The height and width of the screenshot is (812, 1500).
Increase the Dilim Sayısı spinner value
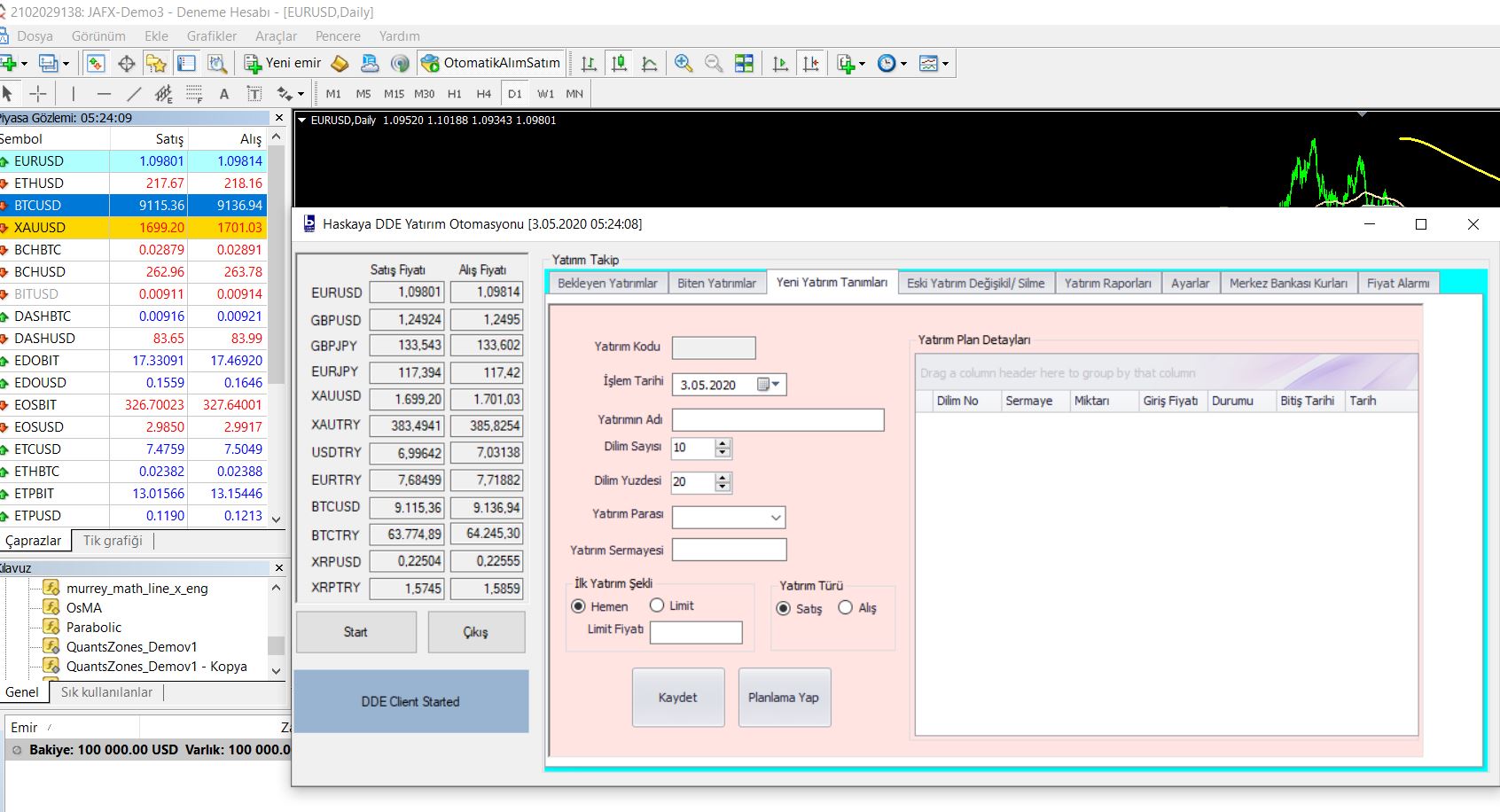tap(723, 443)
